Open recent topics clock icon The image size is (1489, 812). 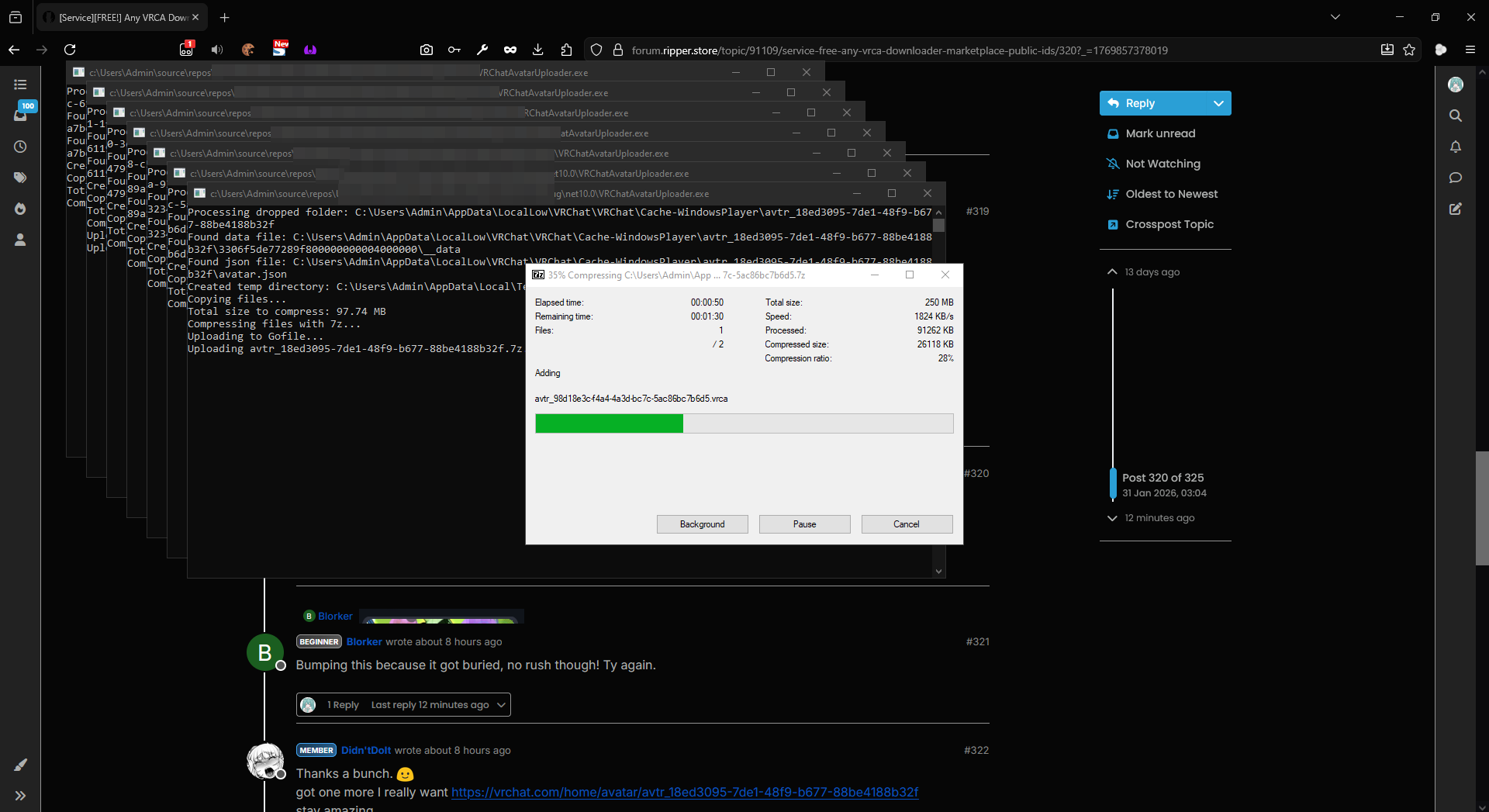click(x=20, y=147)
